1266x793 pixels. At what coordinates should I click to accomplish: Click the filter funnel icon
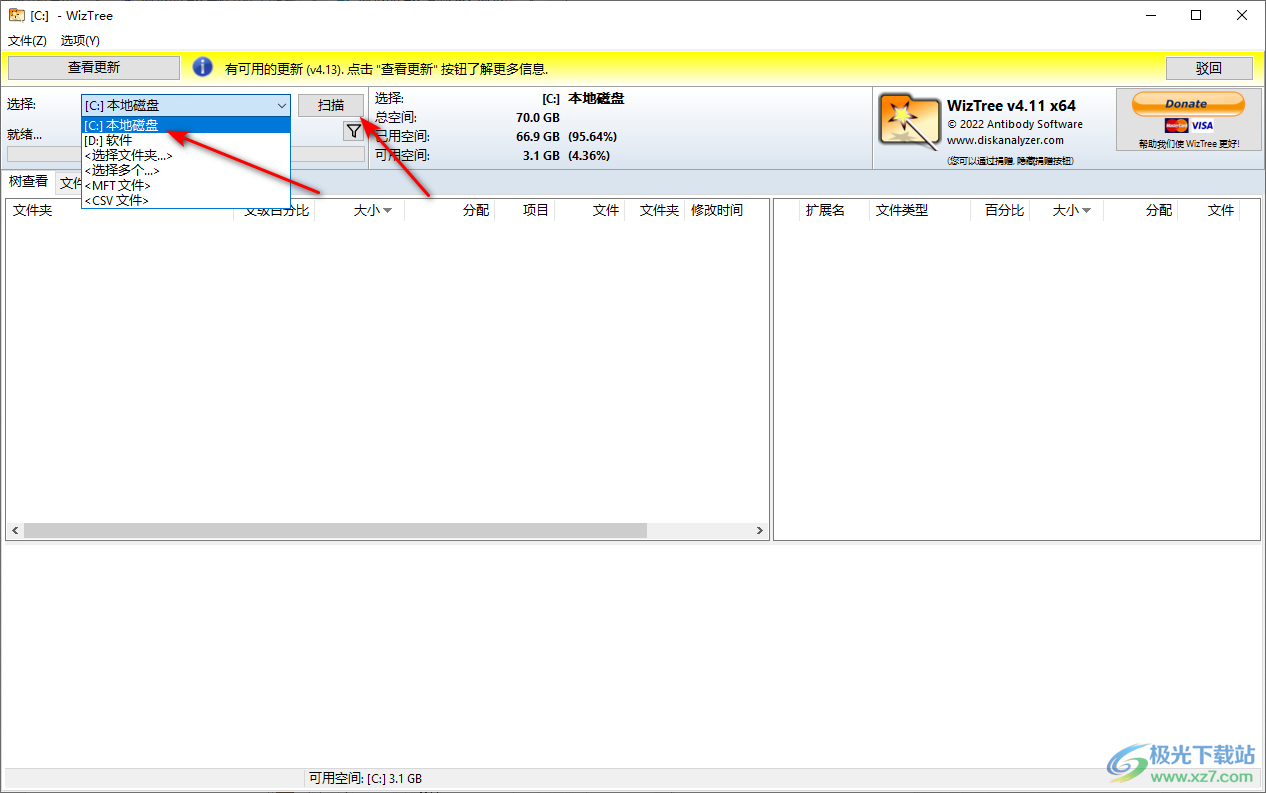pyautogui.click(x=353, y=131)
